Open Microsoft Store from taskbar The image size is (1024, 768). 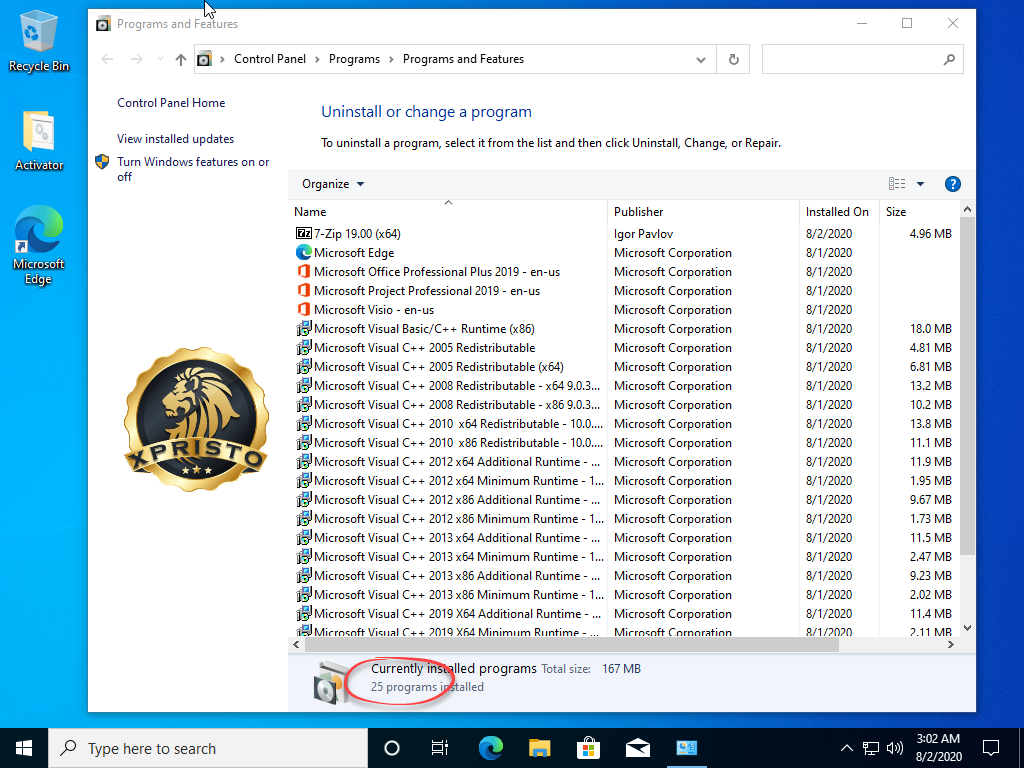point(588,748)
